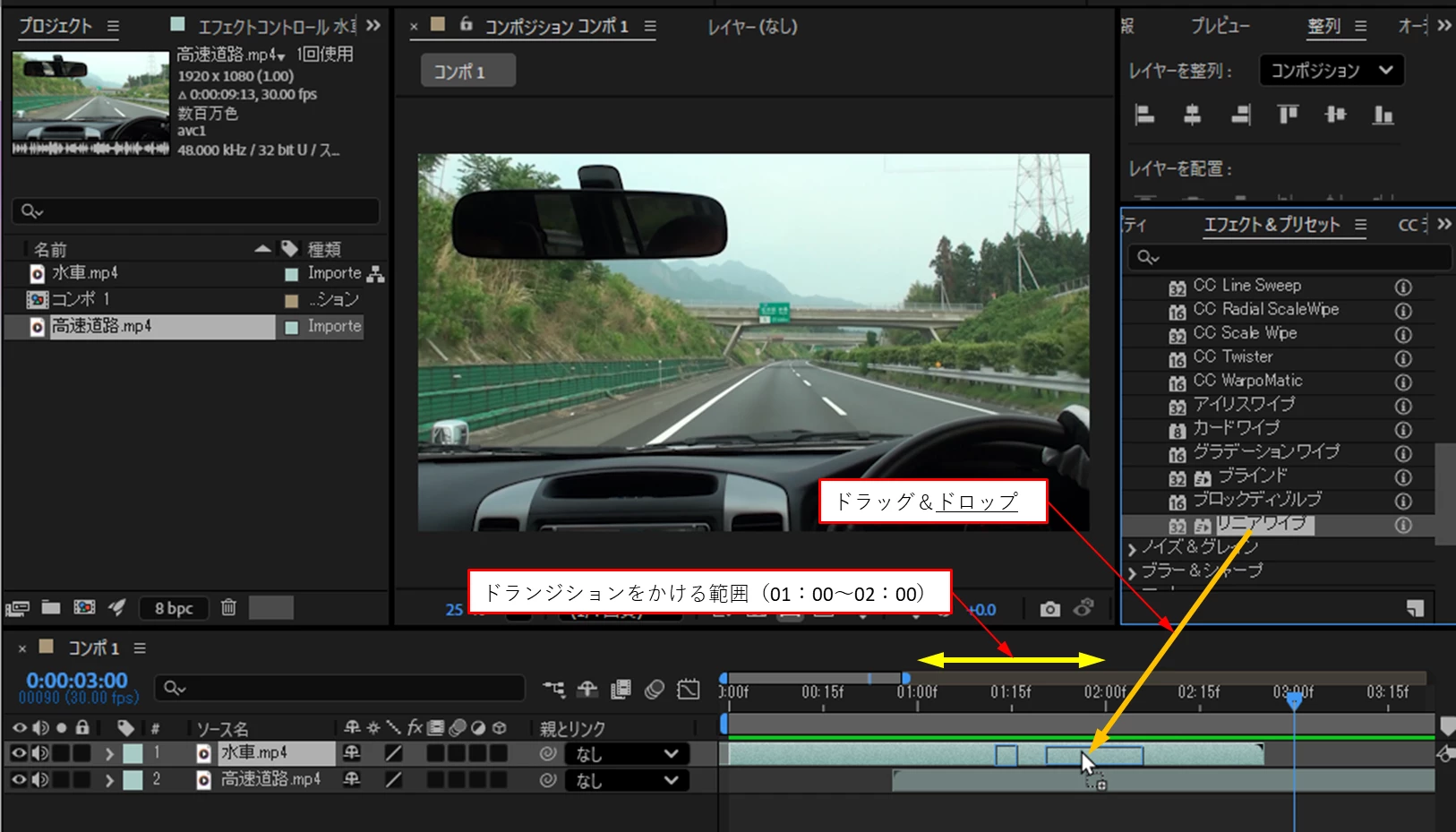Mute audio of 水車.mp4 layer

[40, 753]
